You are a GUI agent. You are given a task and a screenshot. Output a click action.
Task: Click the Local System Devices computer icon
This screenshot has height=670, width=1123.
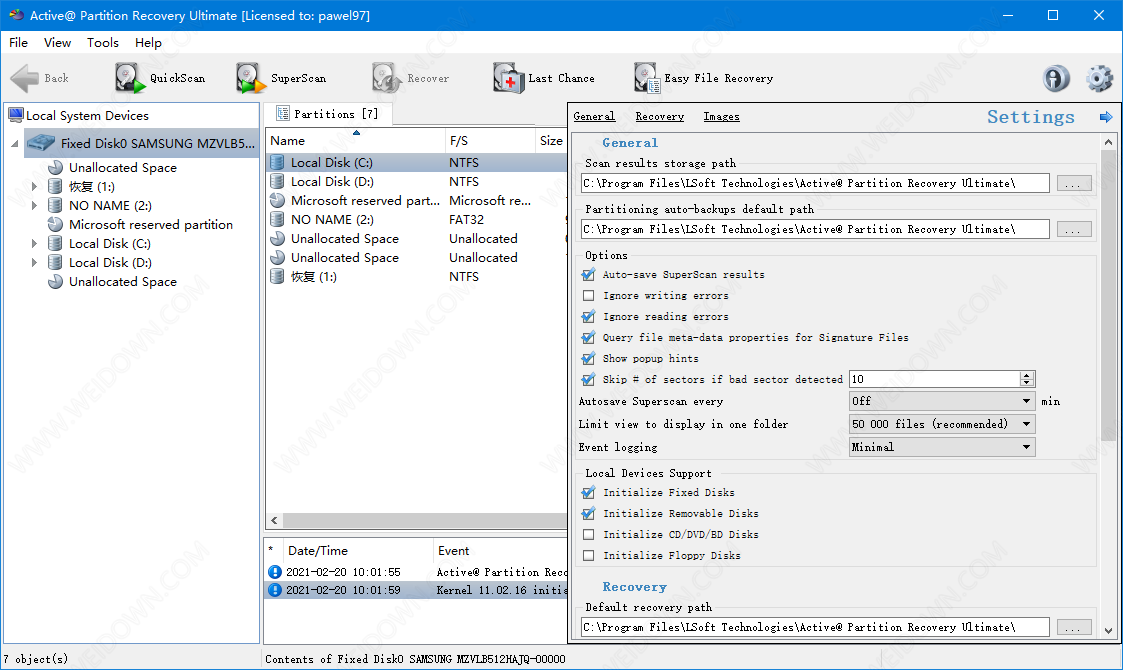[x=16, y=115]
